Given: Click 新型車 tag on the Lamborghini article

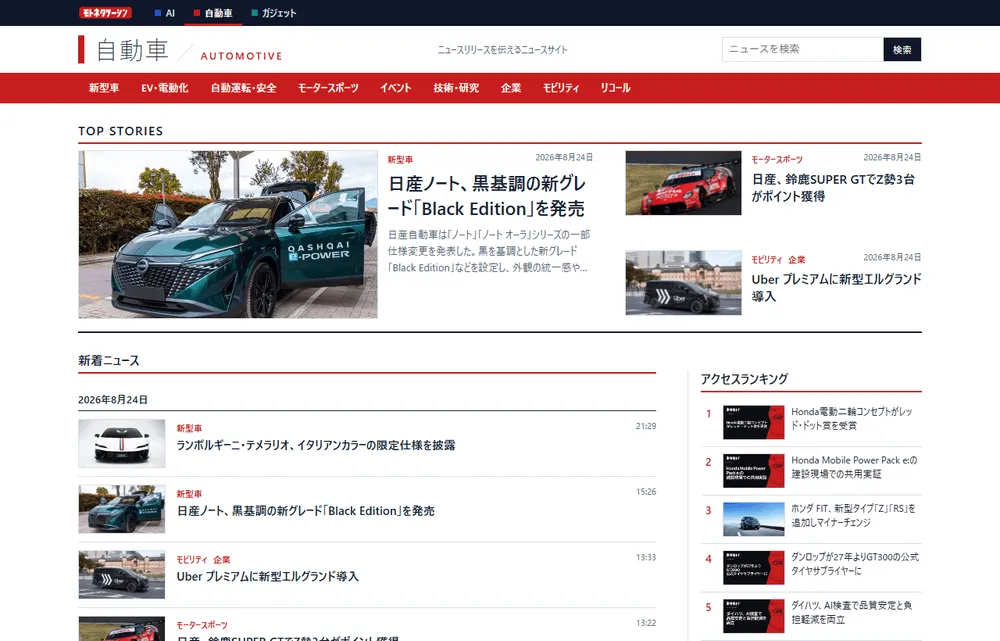Looking at the screenshot, I should [189, 428].
